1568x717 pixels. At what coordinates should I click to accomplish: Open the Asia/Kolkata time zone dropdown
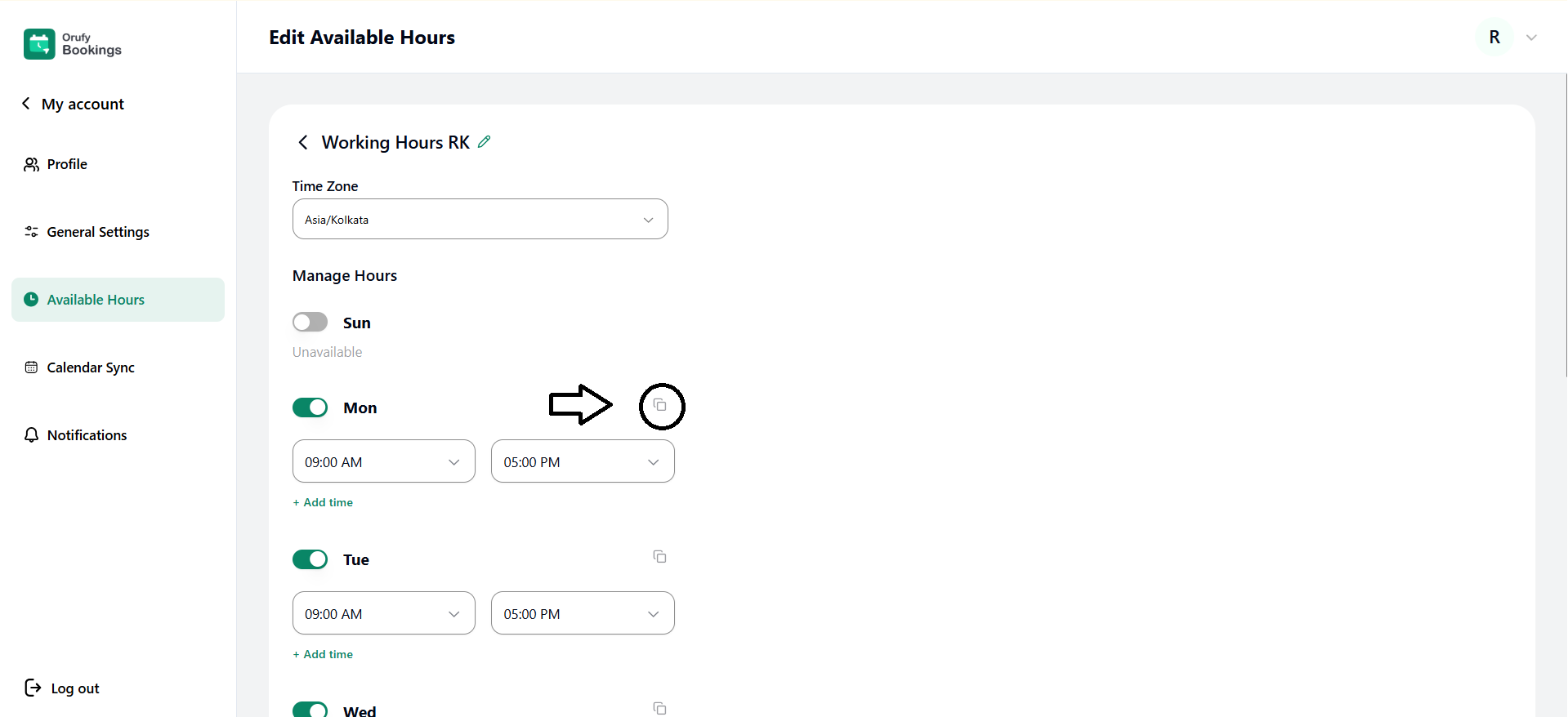[x=480, y=220]
